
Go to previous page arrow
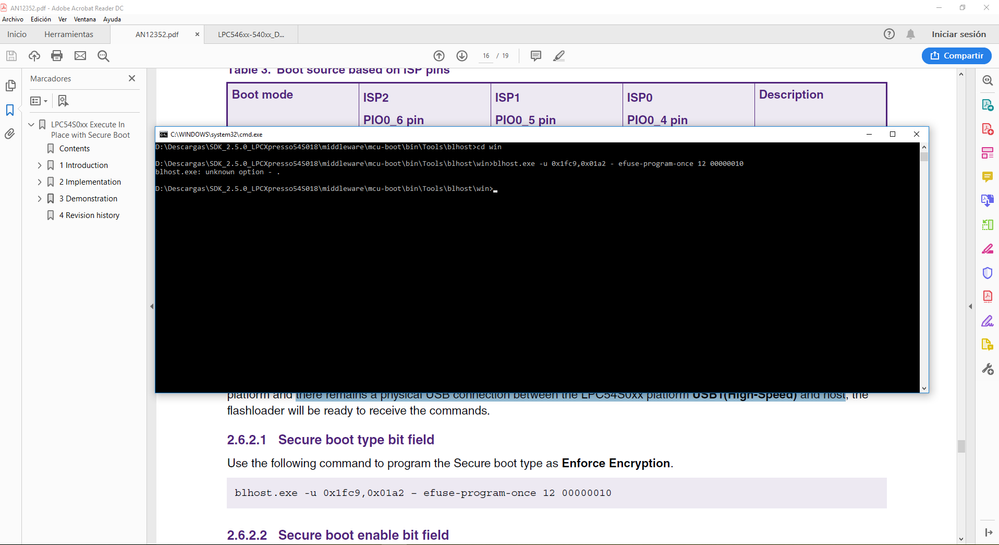point(439,56)
